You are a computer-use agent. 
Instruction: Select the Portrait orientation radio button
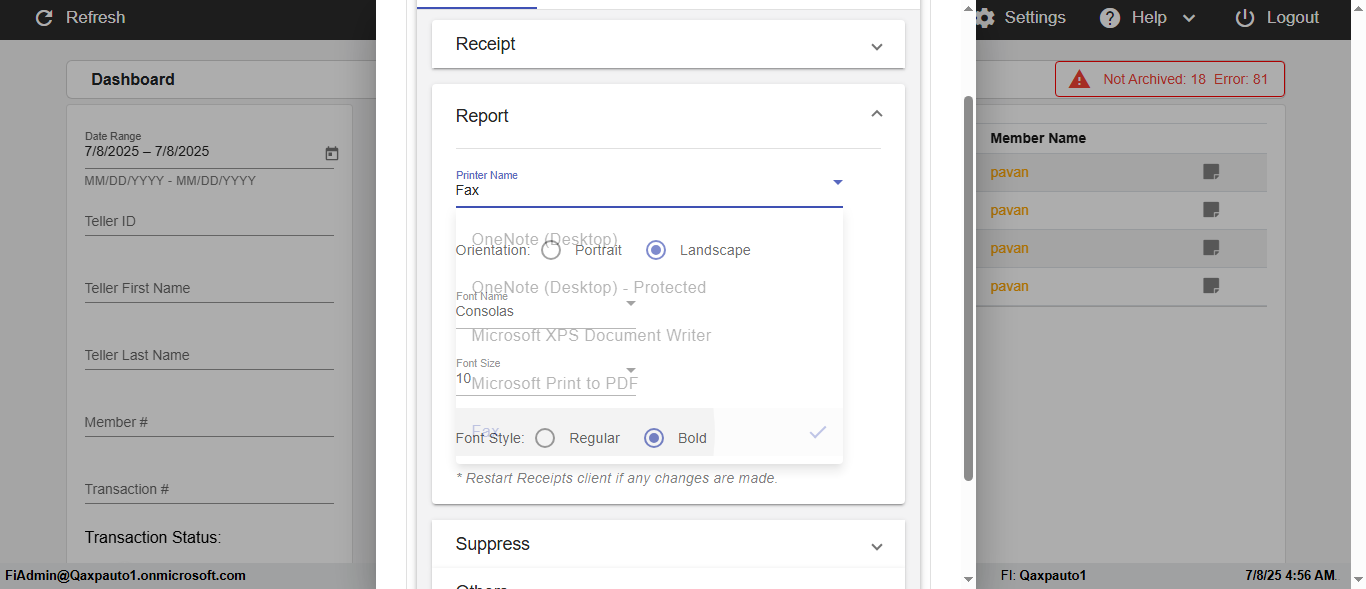pos(551,250)
